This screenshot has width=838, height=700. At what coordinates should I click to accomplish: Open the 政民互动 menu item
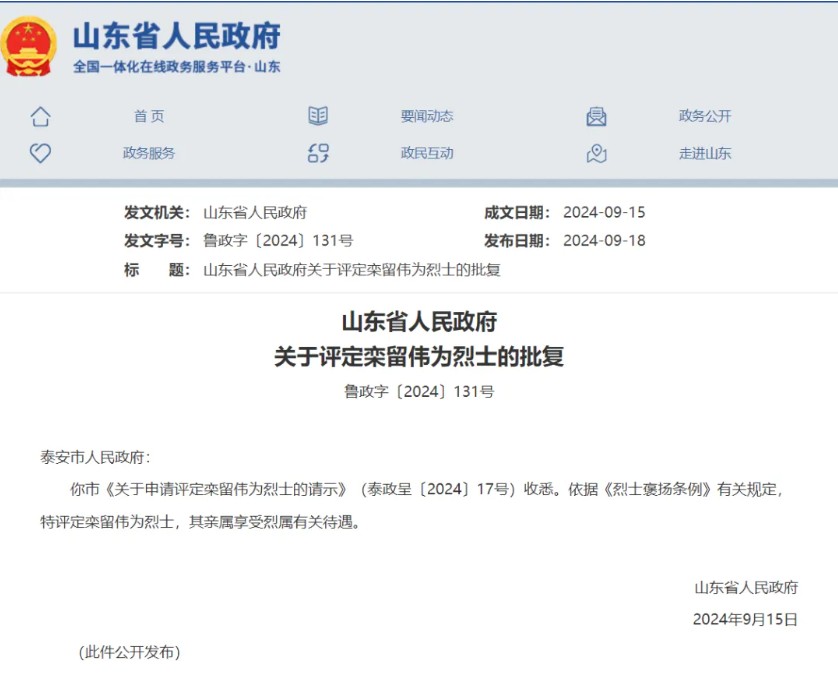427,153
